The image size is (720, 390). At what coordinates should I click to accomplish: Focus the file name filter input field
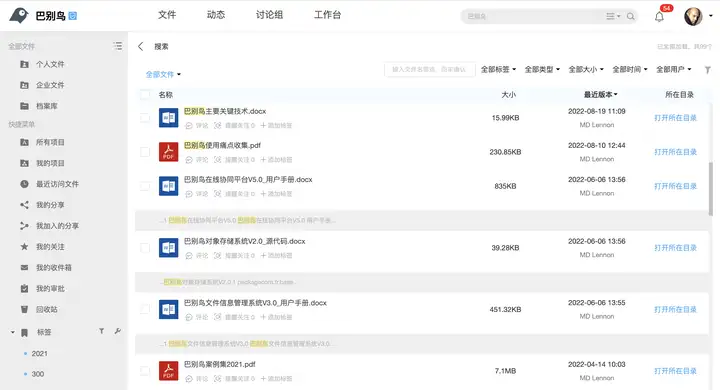coord(429,69)
